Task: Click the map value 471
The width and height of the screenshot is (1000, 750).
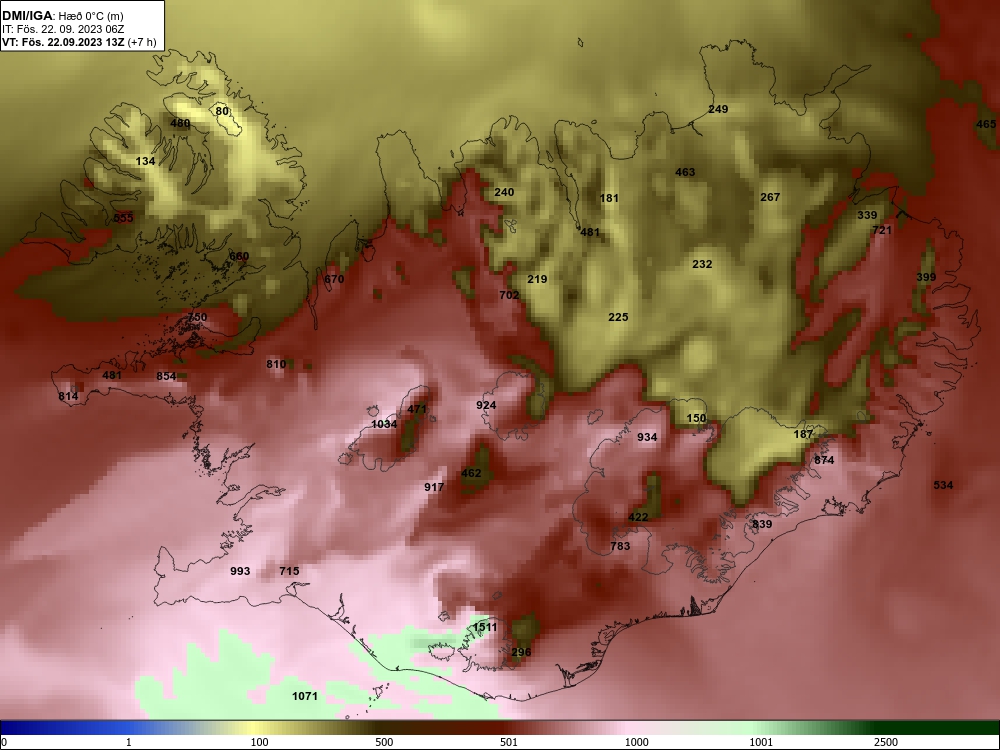Action: pos(416,409)
